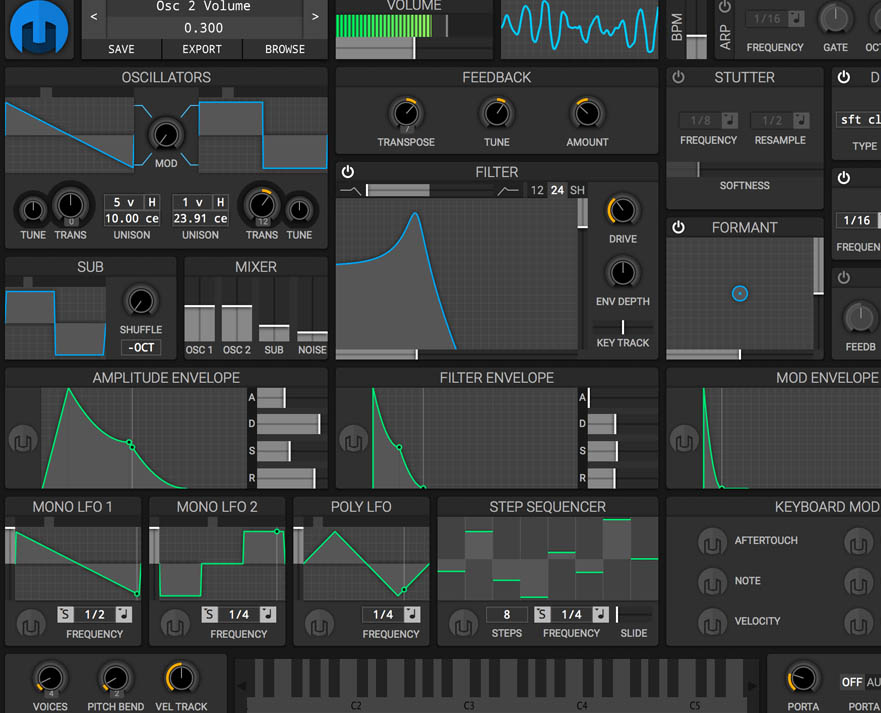The image size is (881, 713).
Task: Toggle the Formant section power button
Action: click(678, 228)
